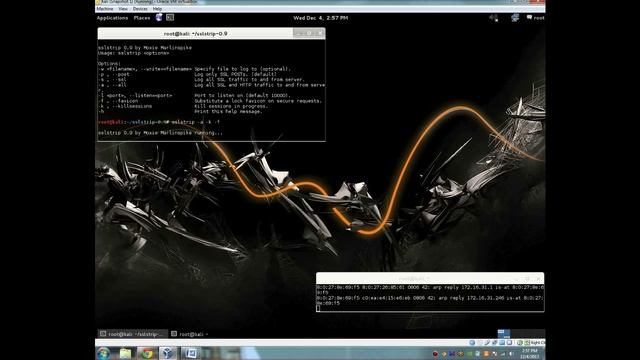Switch to 'root@kali: ~' taskbar window
The height and width of the screenshot is (360, 640).
click(x=190, y=334)
